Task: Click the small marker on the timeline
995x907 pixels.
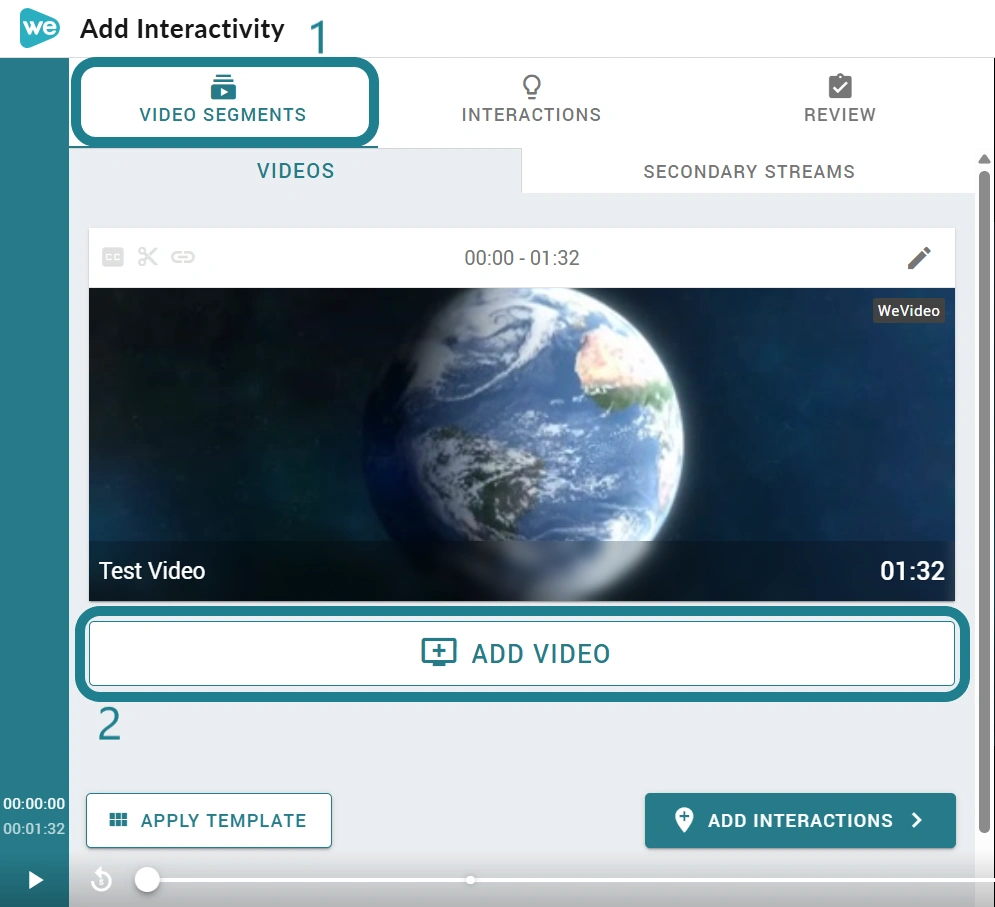Action: coord(470,880)
